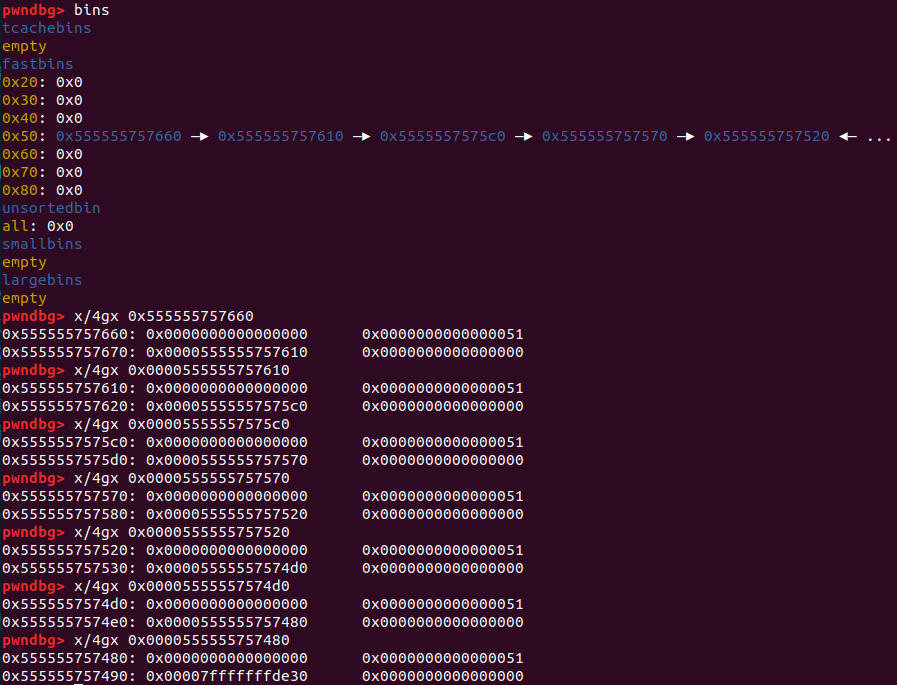Select the command 'x/4gx 0x0000555555757570'
The image size is (897, 685).
(182, 478)
